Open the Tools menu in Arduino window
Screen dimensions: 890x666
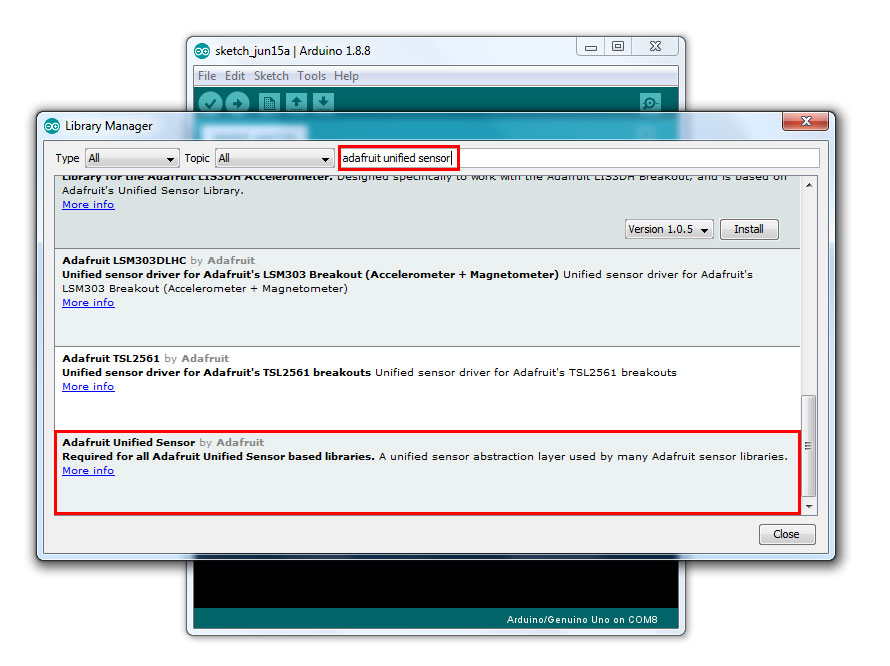[311, 76]
